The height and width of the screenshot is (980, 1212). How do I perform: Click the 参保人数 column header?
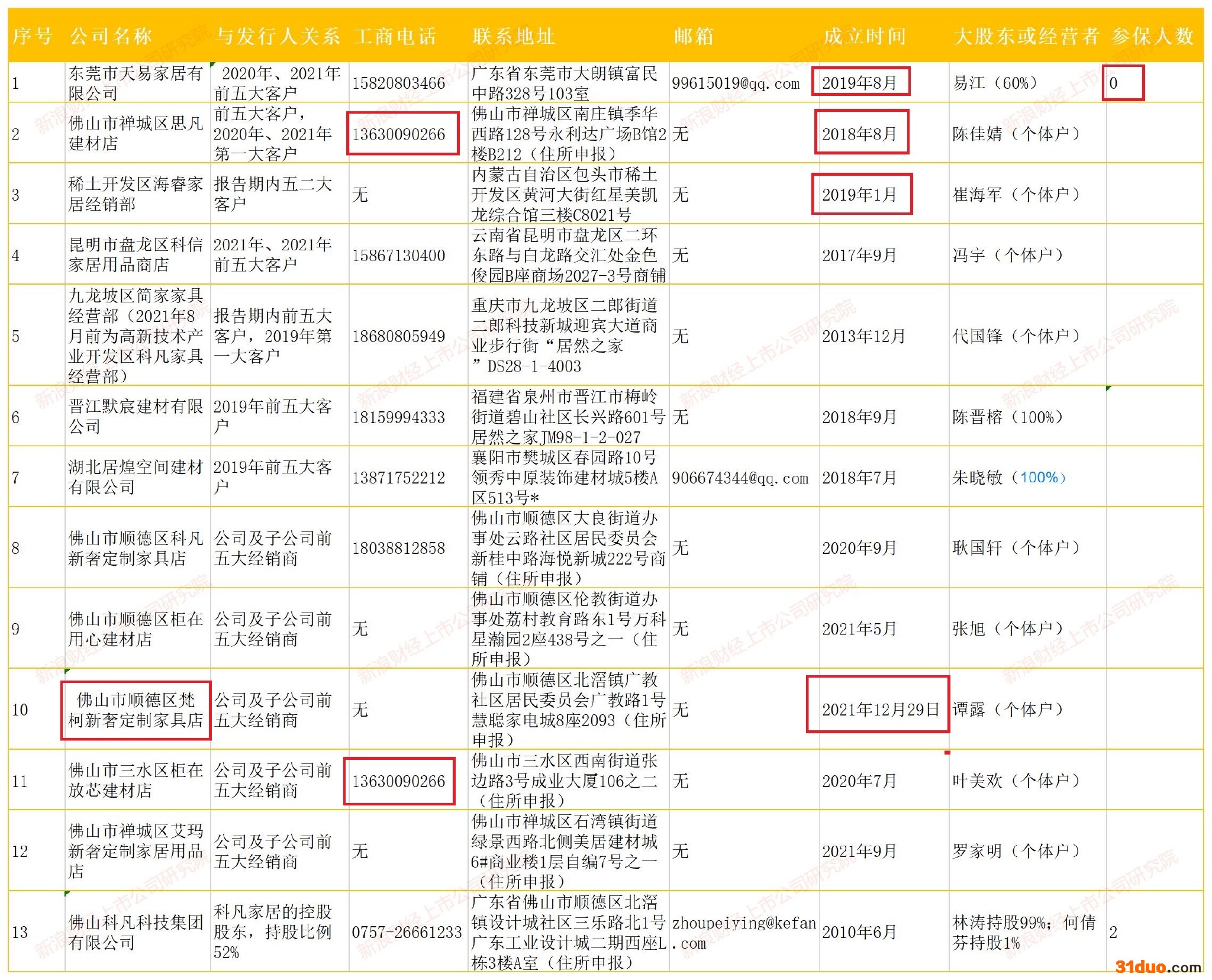pos(1152,36)
